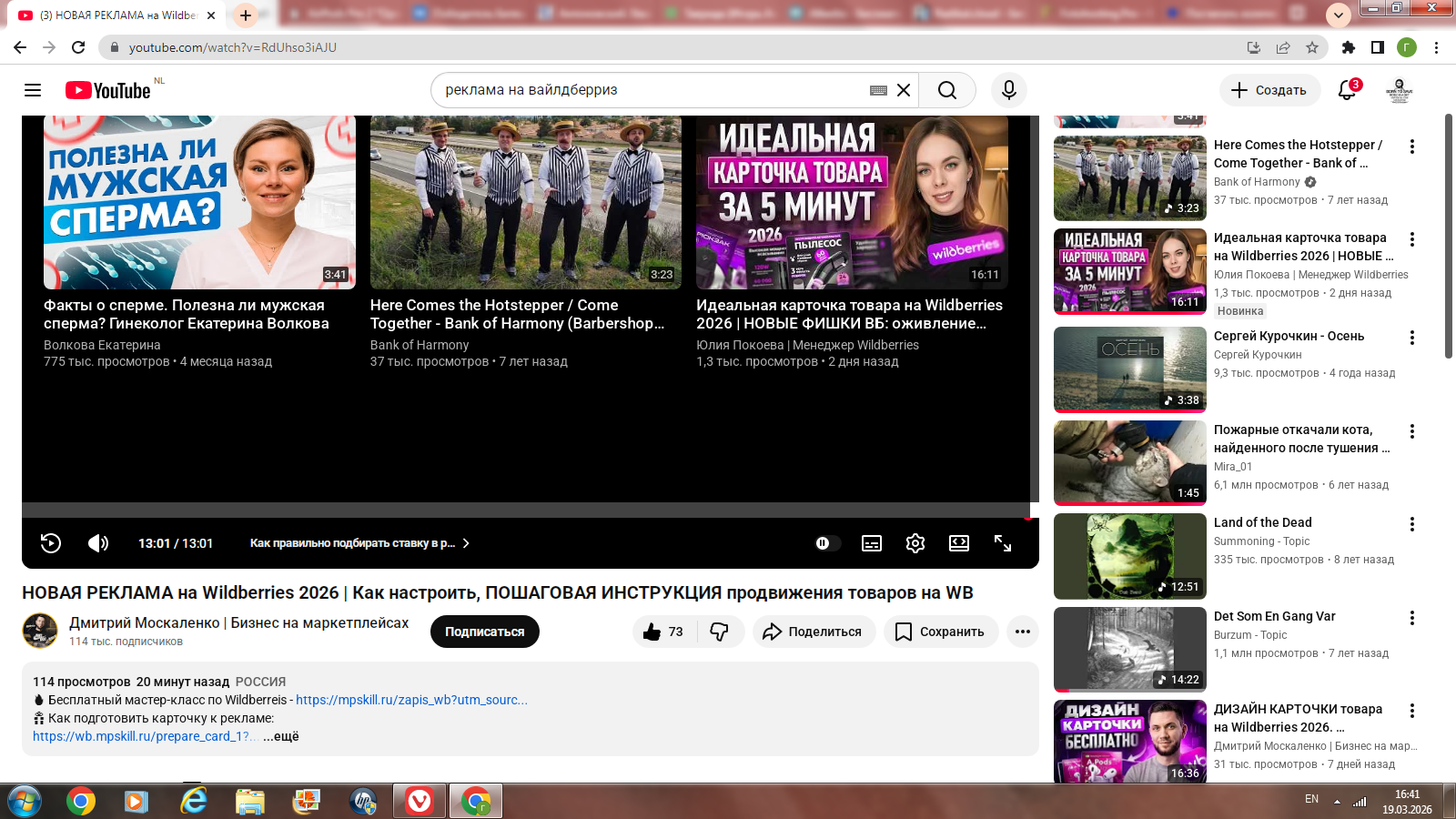Open more actions menu beside Сохранить

click(x=1023, y=632)
